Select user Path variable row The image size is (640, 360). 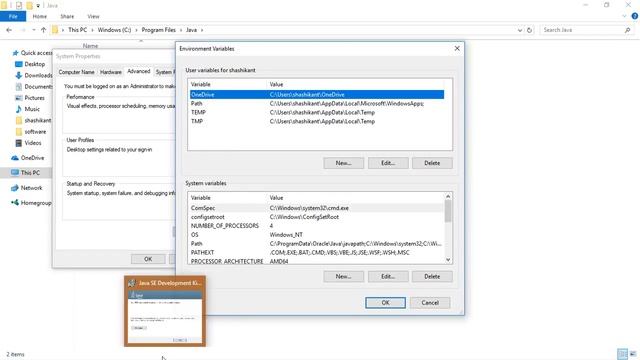317,104
